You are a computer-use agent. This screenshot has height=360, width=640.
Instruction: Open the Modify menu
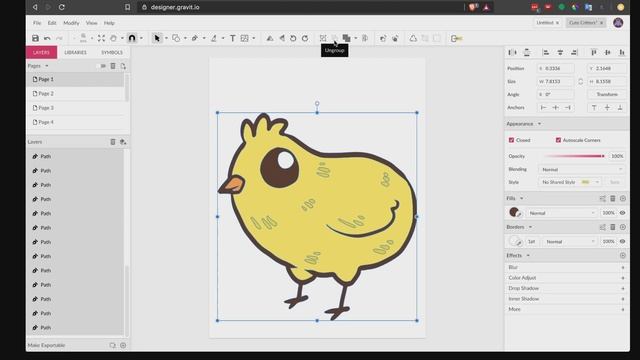point(71,23)
